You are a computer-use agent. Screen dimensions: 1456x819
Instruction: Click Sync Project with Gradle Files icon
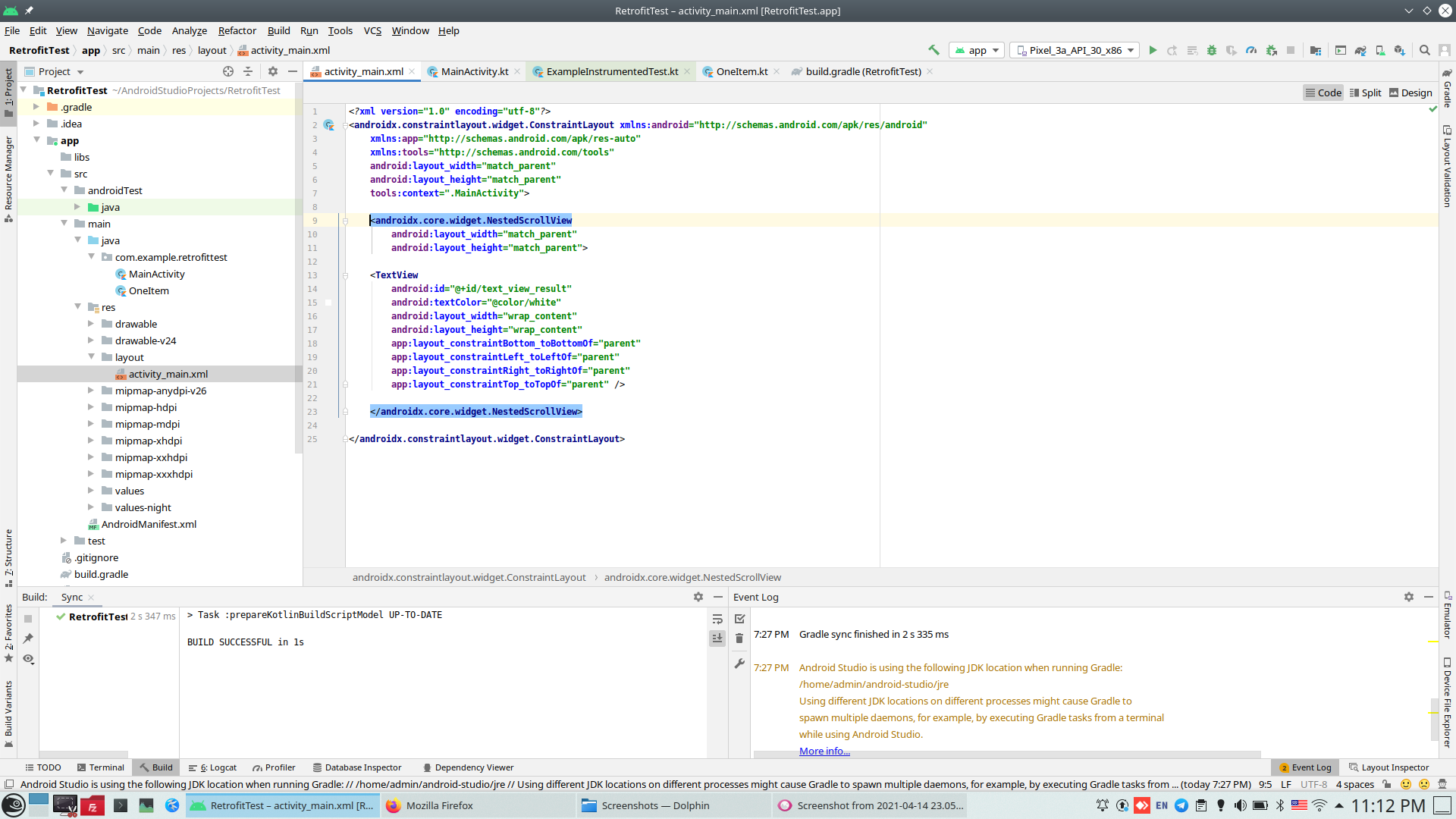tap(1360, 50)
